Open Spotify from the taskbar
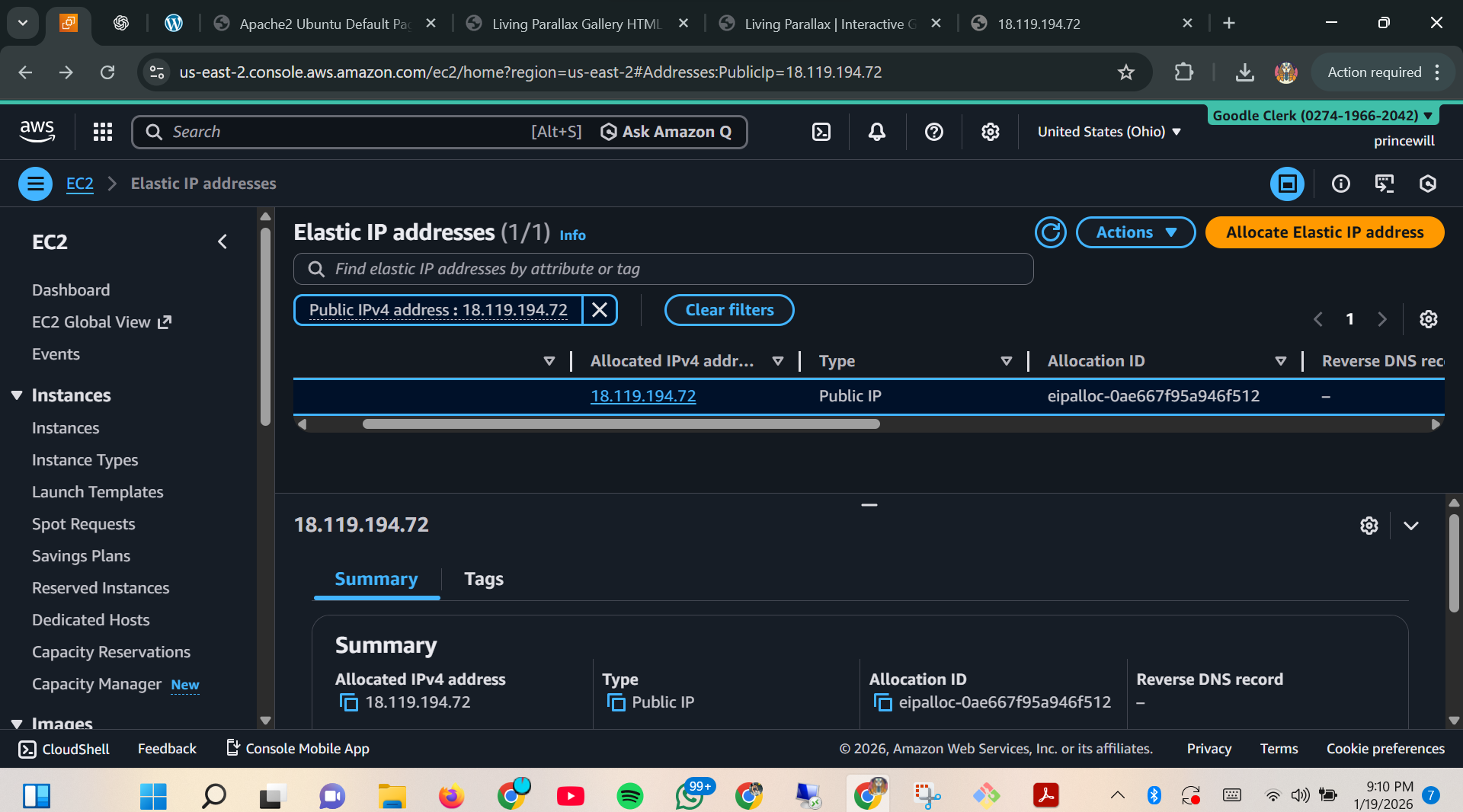1463x812 pixels. tap(629, 796)
